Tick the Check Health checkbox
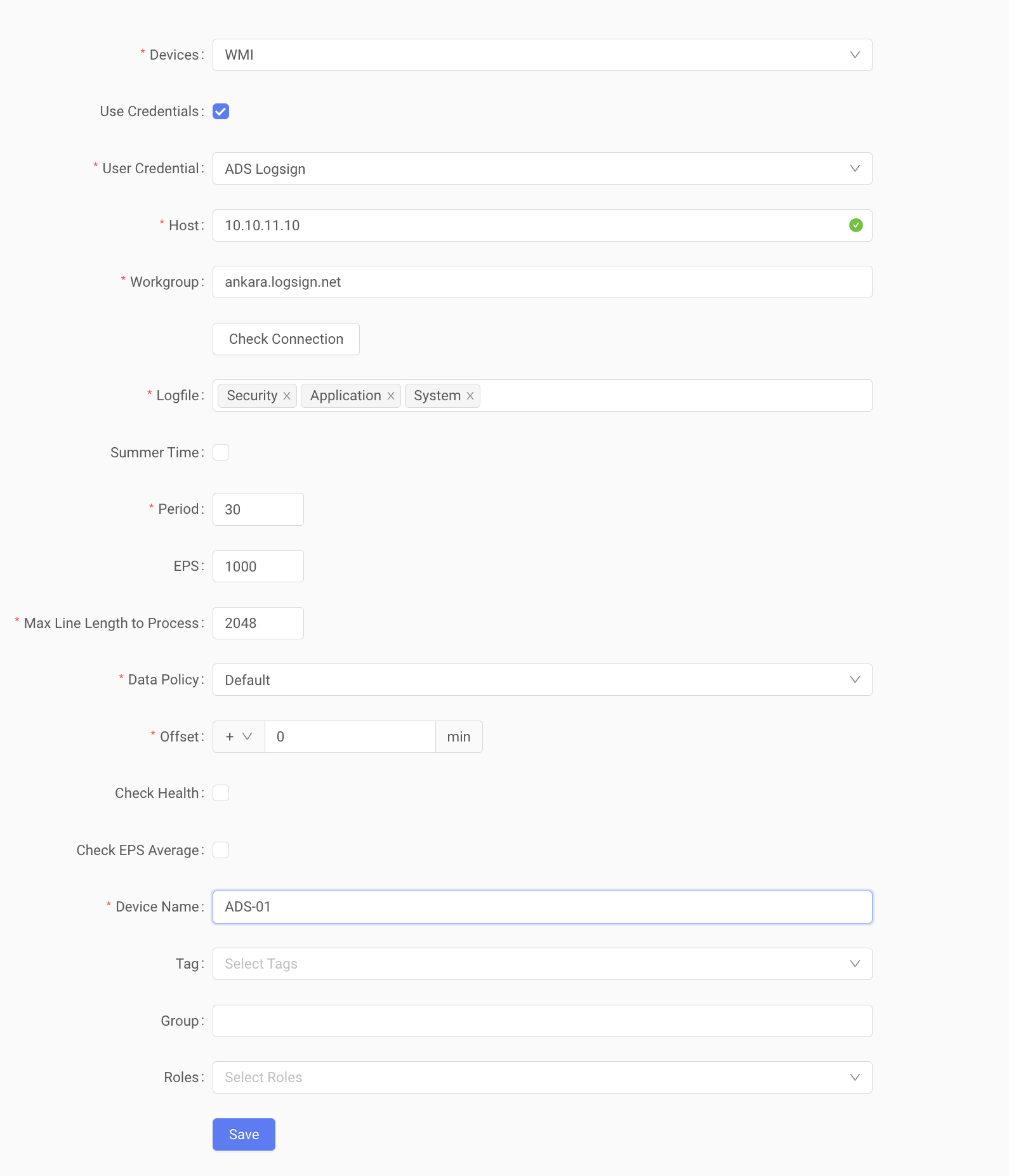The image size is (1009, 1176). point(221,793)
